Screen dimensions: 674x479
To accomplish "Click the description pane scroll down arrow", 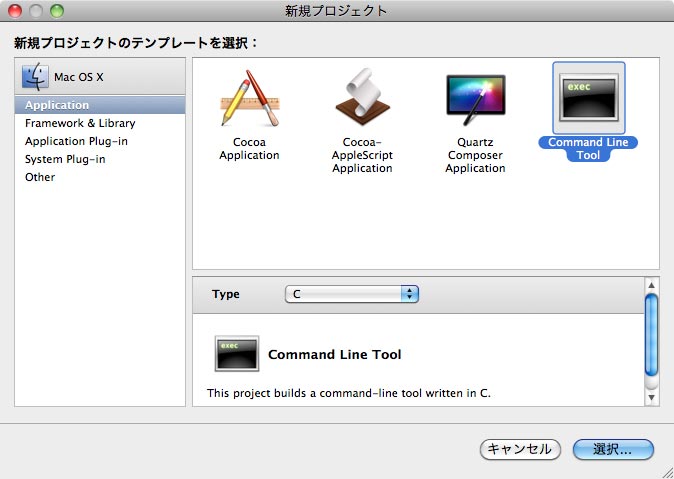I will (651, 398).
